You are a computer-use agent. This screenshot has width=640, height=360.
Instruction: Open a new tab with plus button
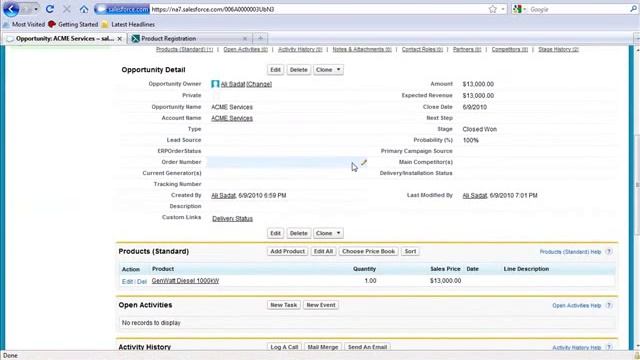coord(260,38)
